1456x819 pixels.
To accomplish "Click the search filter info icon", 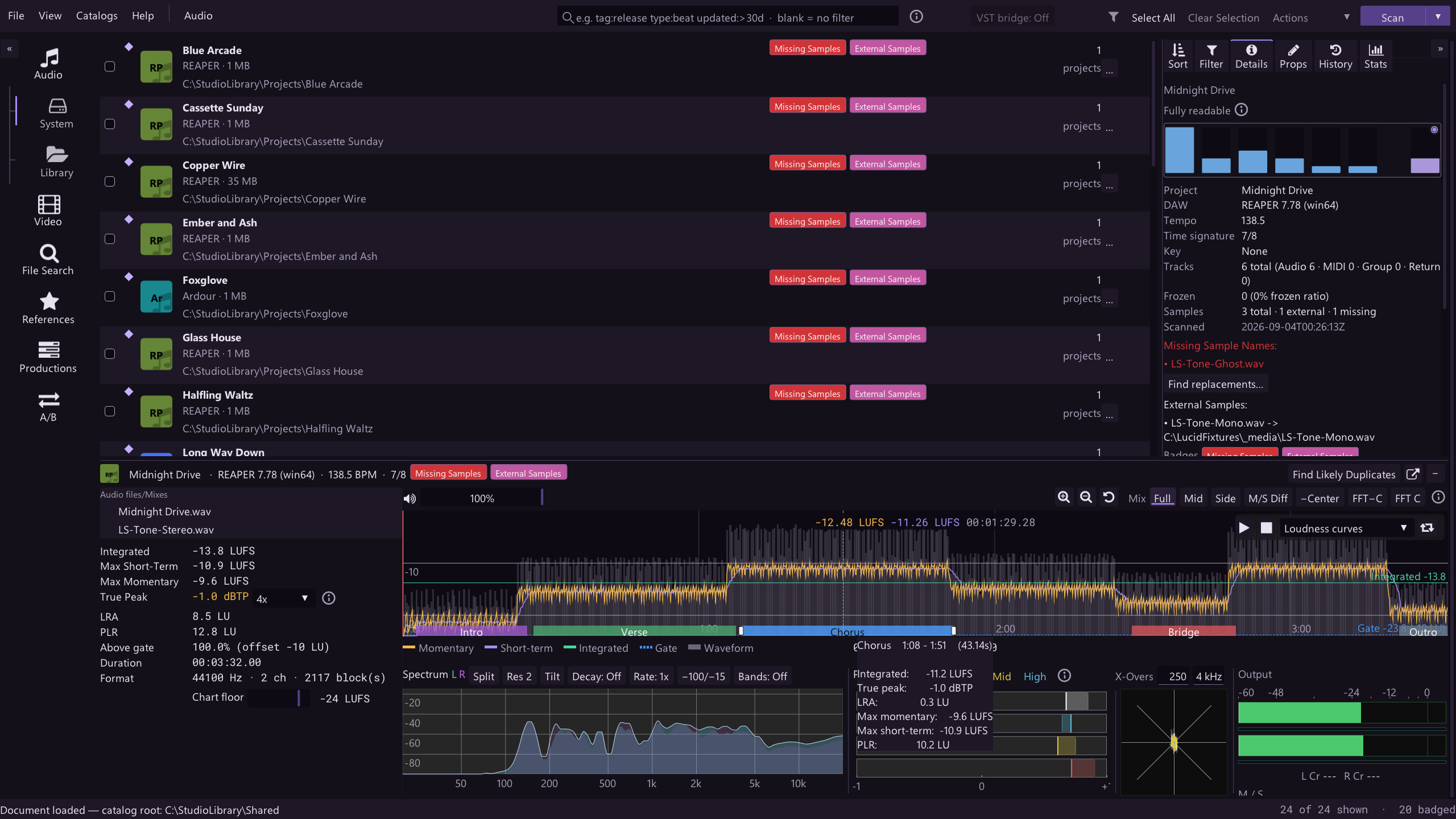I will (x=916, y=16).
